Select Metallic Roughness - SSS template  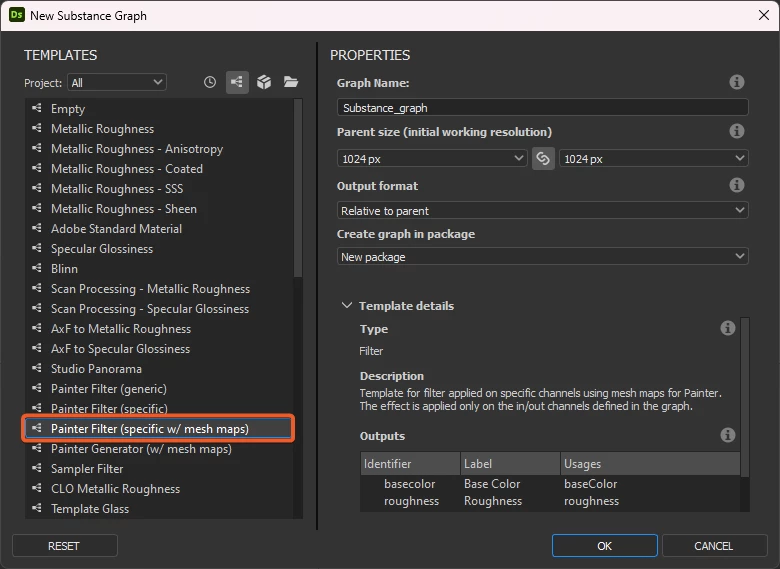coord(159,189)
